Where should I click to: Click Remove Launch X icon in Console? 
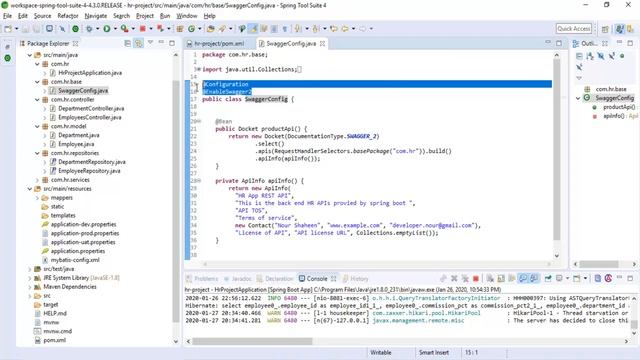coord(454,279)
